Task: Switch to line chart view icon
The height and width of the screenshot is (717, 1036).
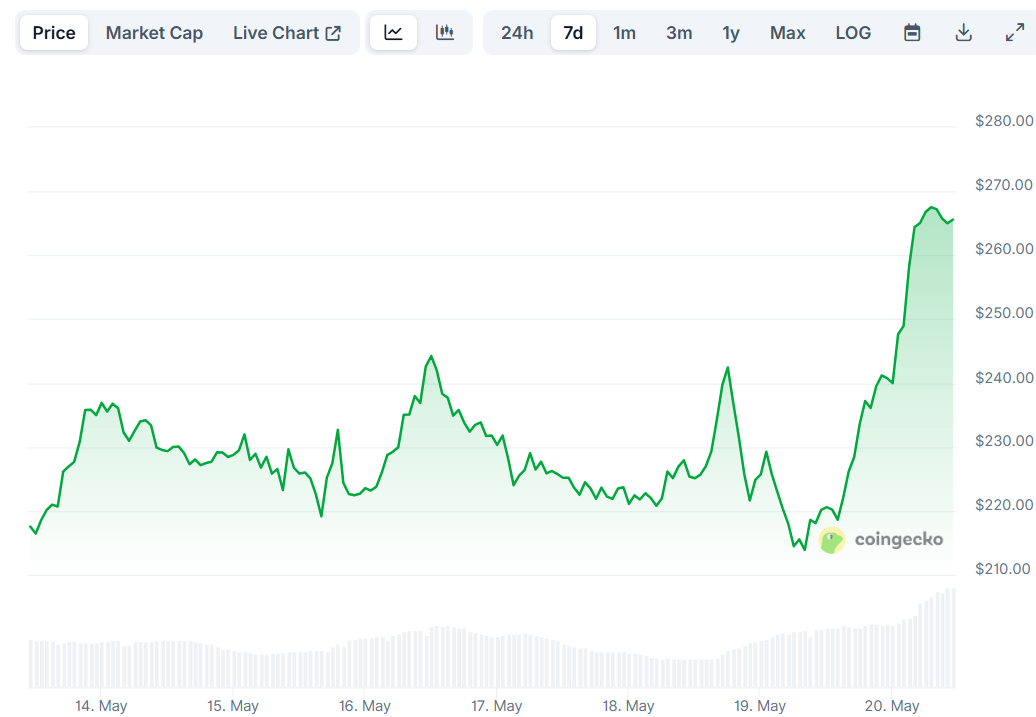Action: 393,32
